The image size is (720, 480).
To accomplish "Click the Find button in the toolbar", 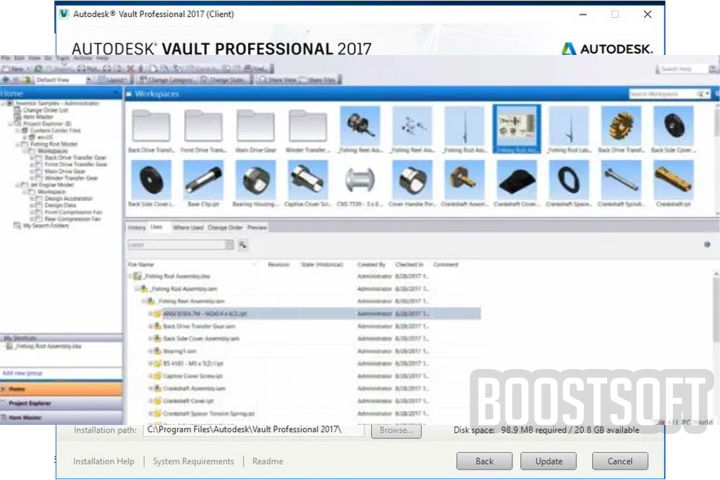I will coord(256,69).
